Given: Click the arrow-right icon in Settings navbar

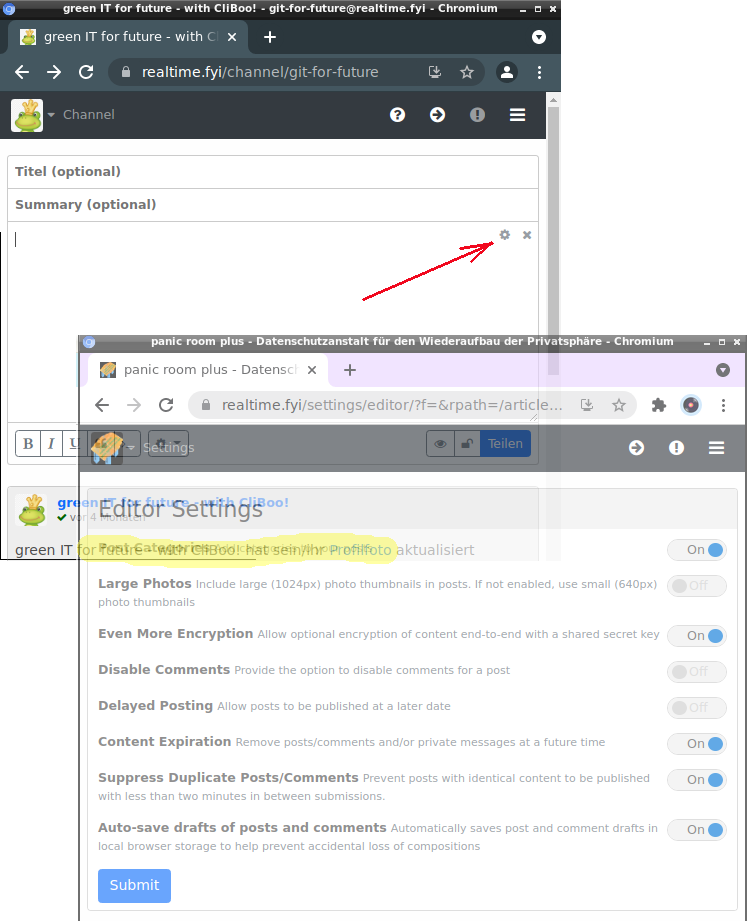Looking at the screenshot, I should pyautogui.click(x=636, y=448).
